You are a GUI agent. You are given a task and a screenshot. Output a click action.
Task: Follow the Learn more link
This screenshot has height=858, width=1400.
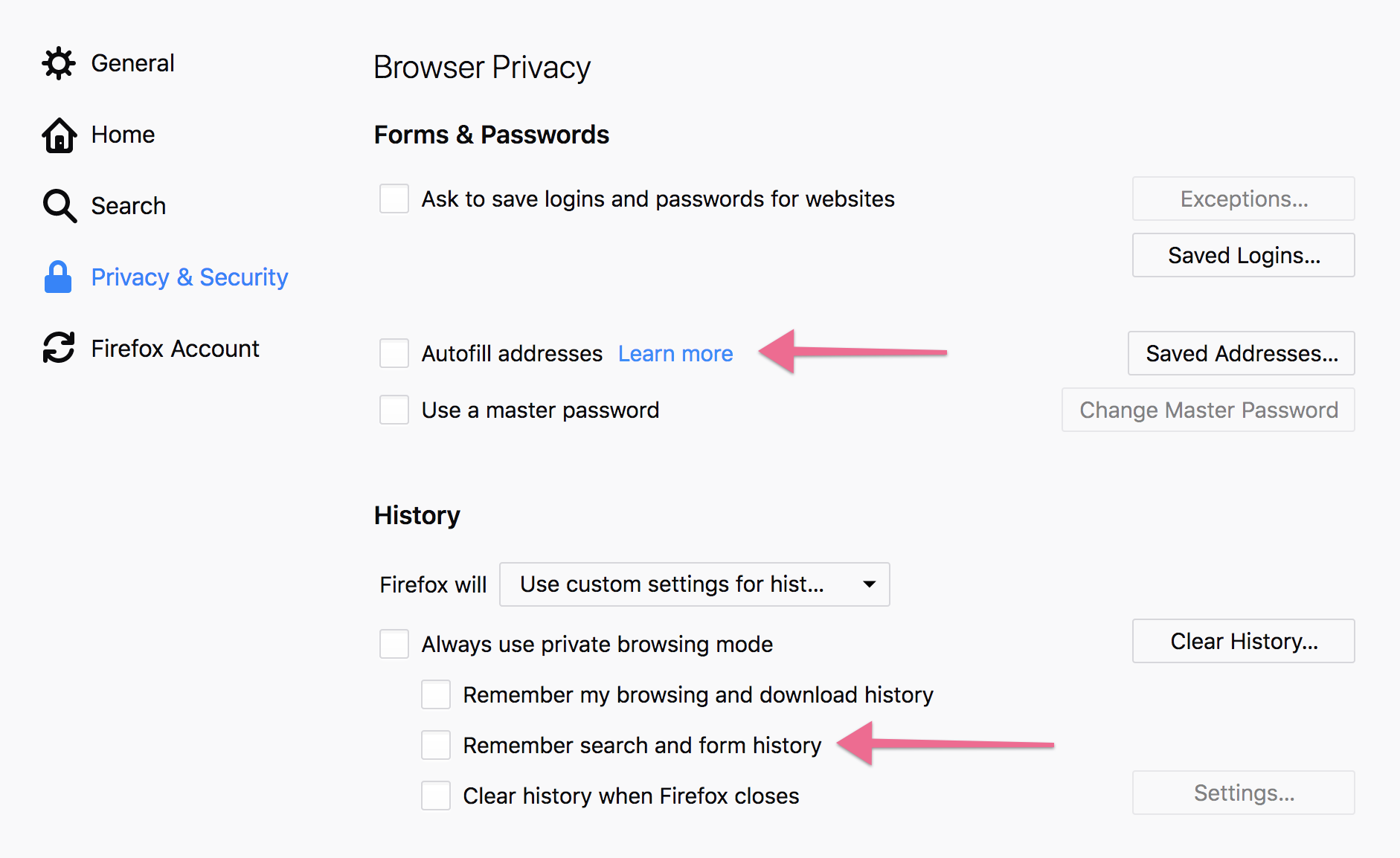click(675, 353)
